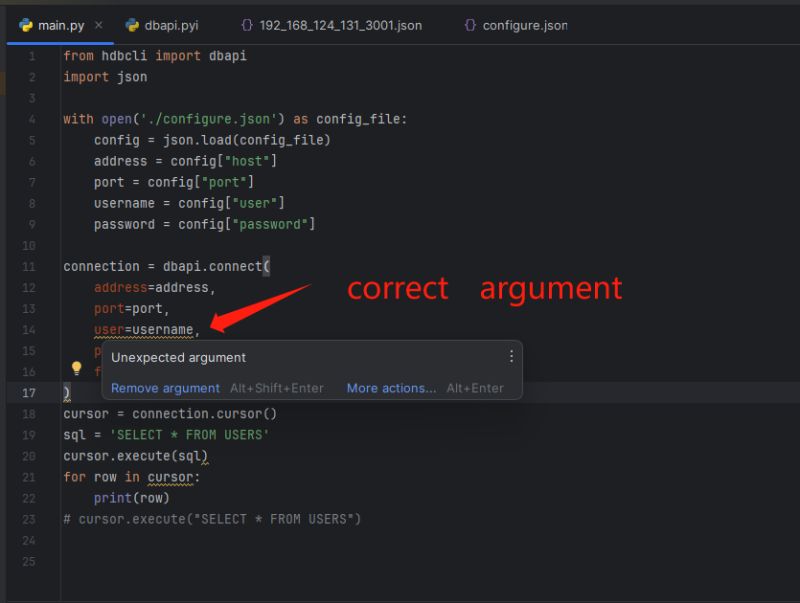
Task: Open the ellipsis menu in the inspection popup
Action: coord(511,356)
